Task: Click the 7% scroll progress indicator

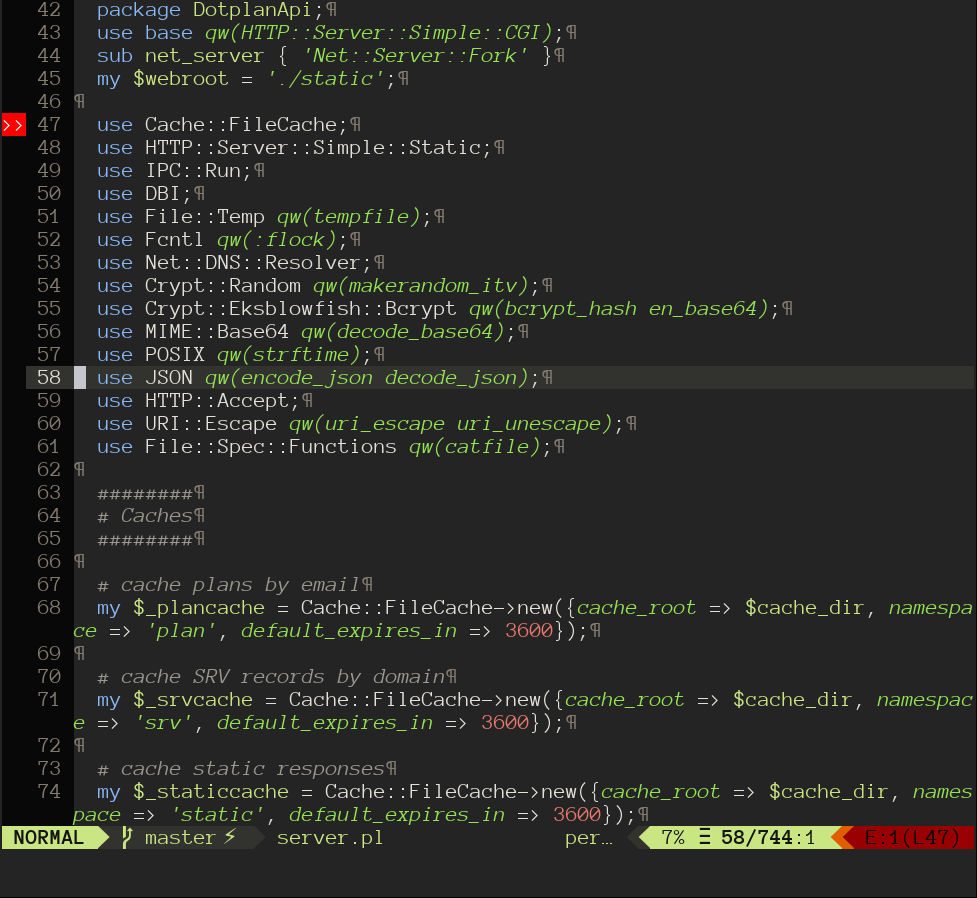Action: point(673,837)
